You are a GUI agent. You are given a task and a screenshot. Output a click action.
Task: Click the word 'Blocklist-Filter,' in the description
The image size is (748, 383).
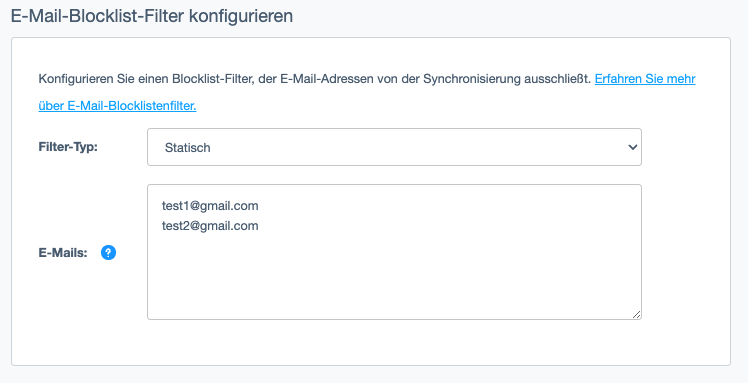coord(213,79)
